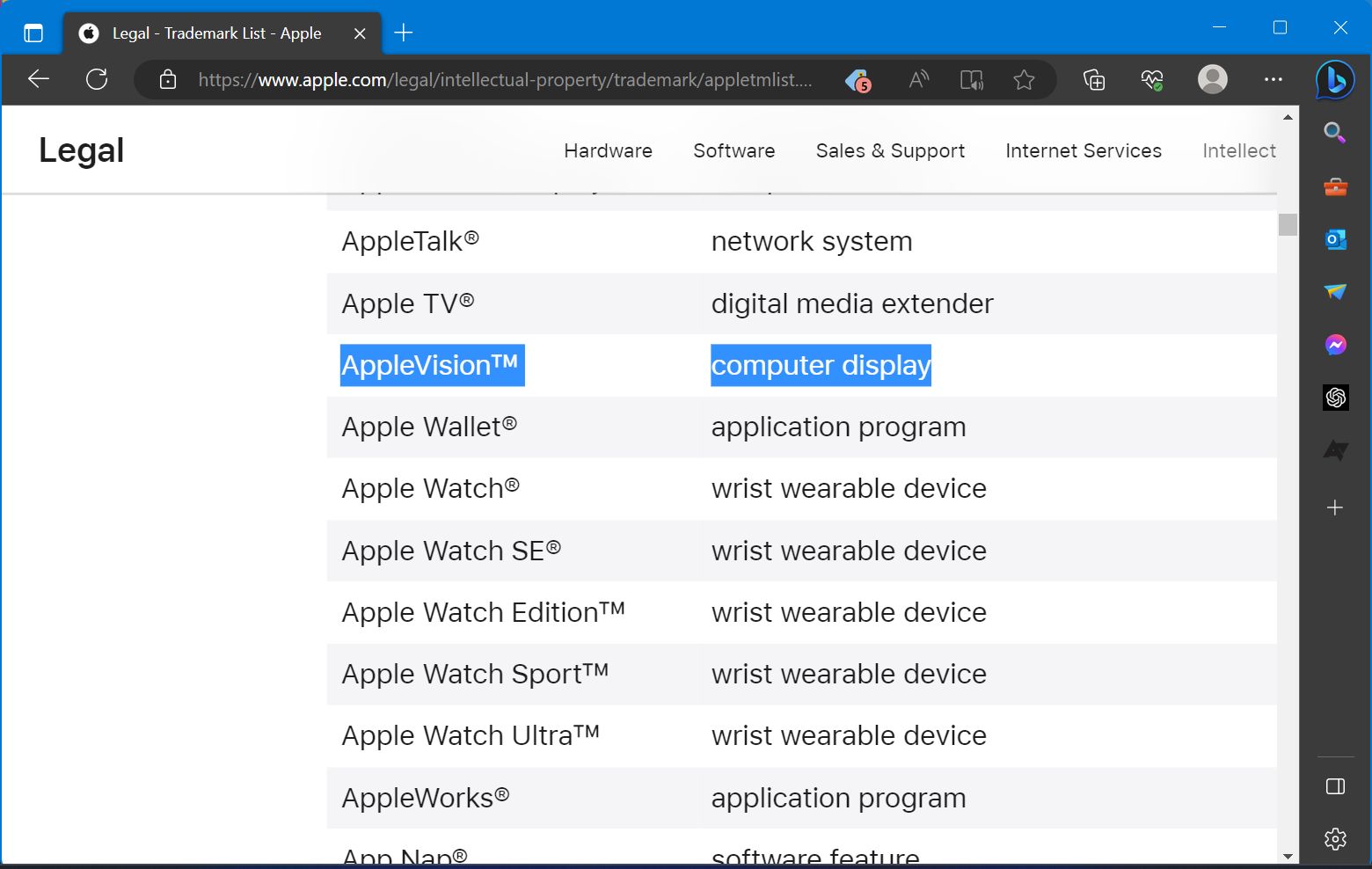
Task: Enter Immersive Reader mode
Action: [x=971, y=80]
